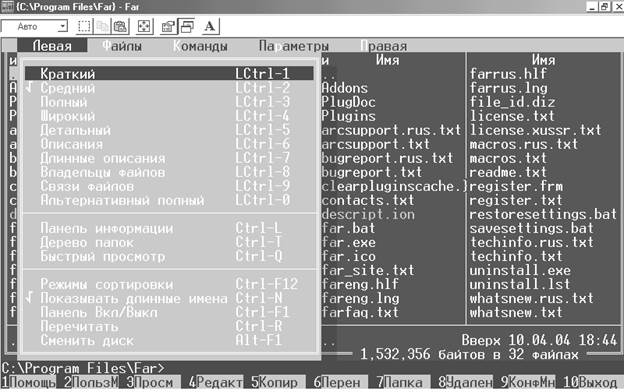Click F1 Помощь key bar button
This screenshot has height=392, width=624.
click(x=29, y=382)
